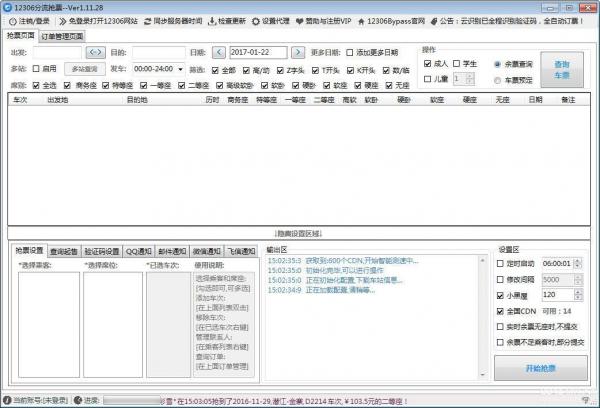The height and width of the screenshot is (408, 600).
Task: Click the 注销/登录 clock icon
Action: click(13, 21)
